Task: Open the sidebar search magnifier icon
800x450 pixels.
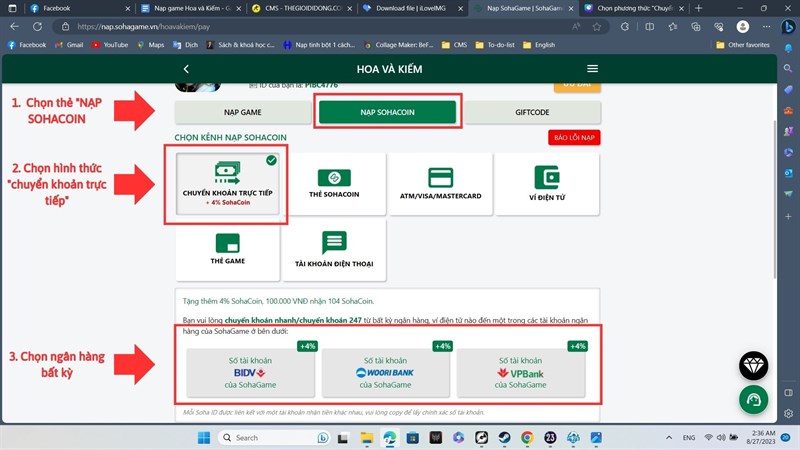Action: pyautogui.click(x=788, y=68)
